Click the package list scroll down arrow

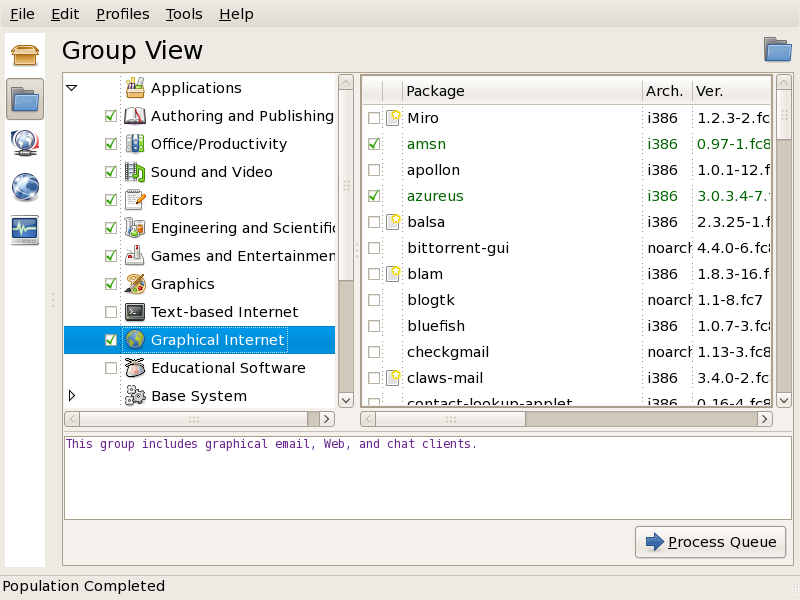[x=783, y=399]
